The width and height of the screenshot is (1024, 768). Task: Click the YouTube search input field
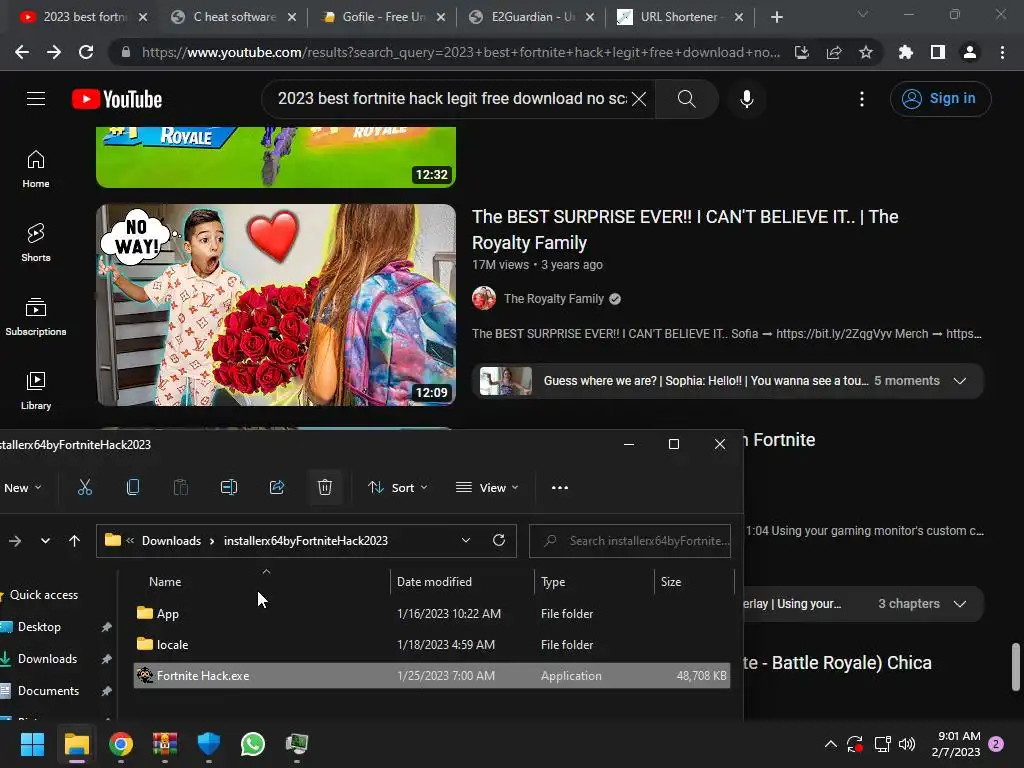point(452,99)
